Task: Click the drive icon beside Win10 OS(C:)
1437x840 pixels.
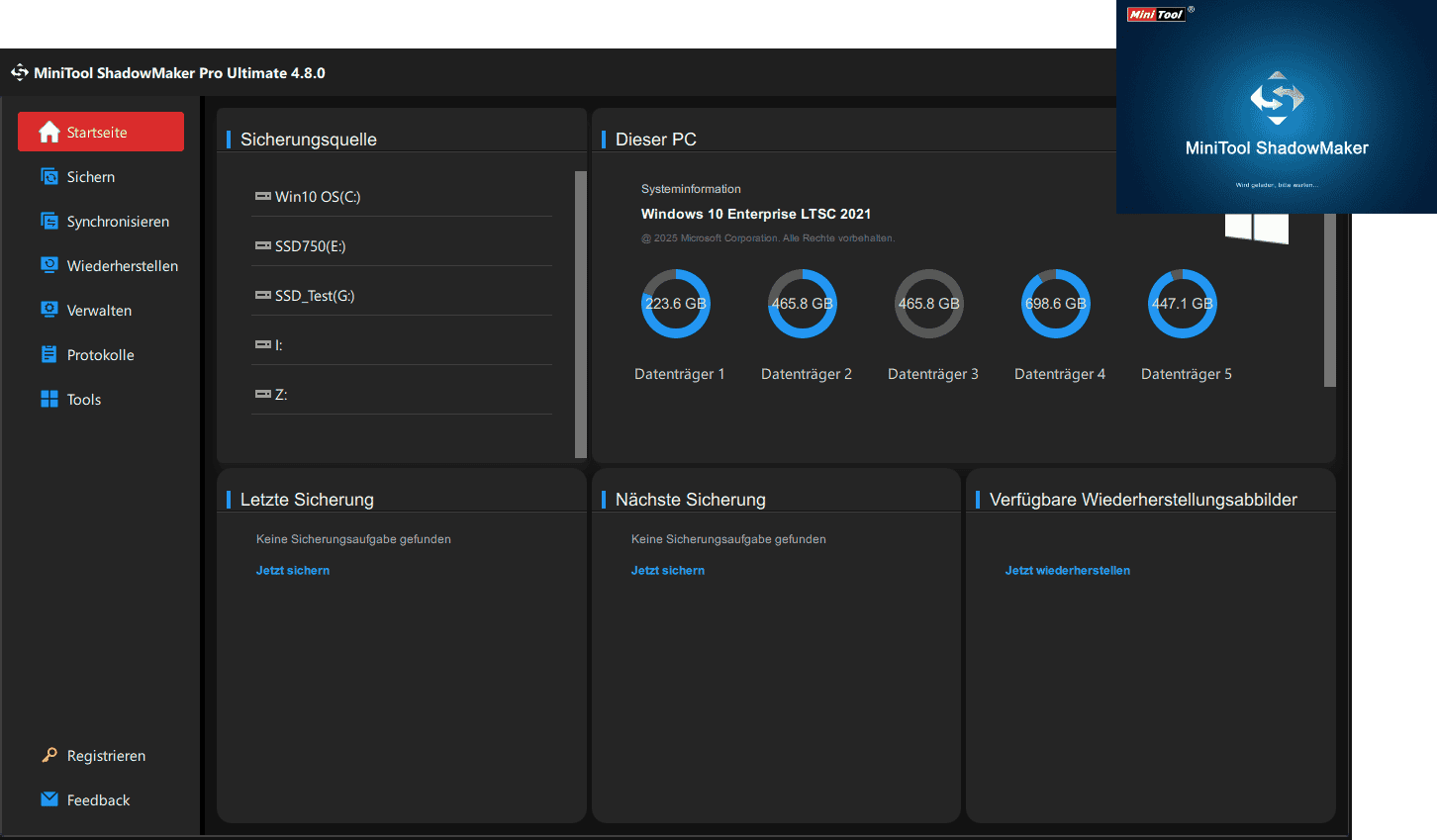Action: point(263,196)
